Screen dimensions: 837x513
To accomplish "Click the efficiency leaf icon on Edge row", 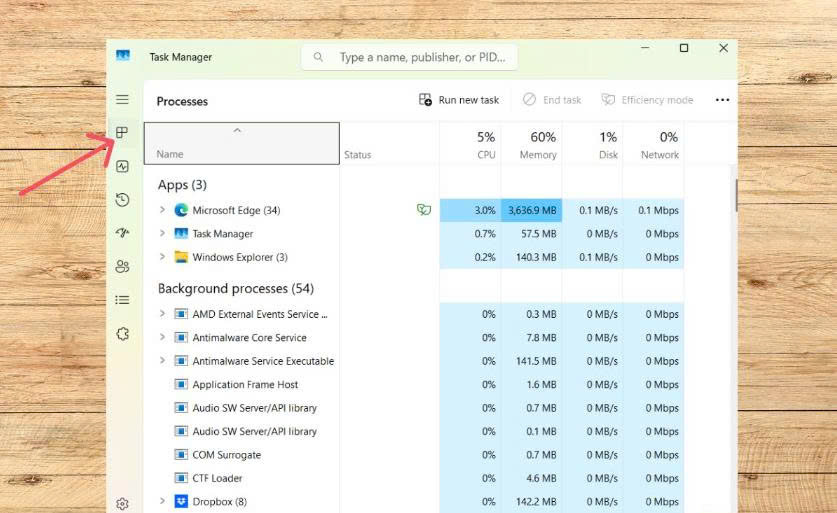I will (x=424, y=209).
